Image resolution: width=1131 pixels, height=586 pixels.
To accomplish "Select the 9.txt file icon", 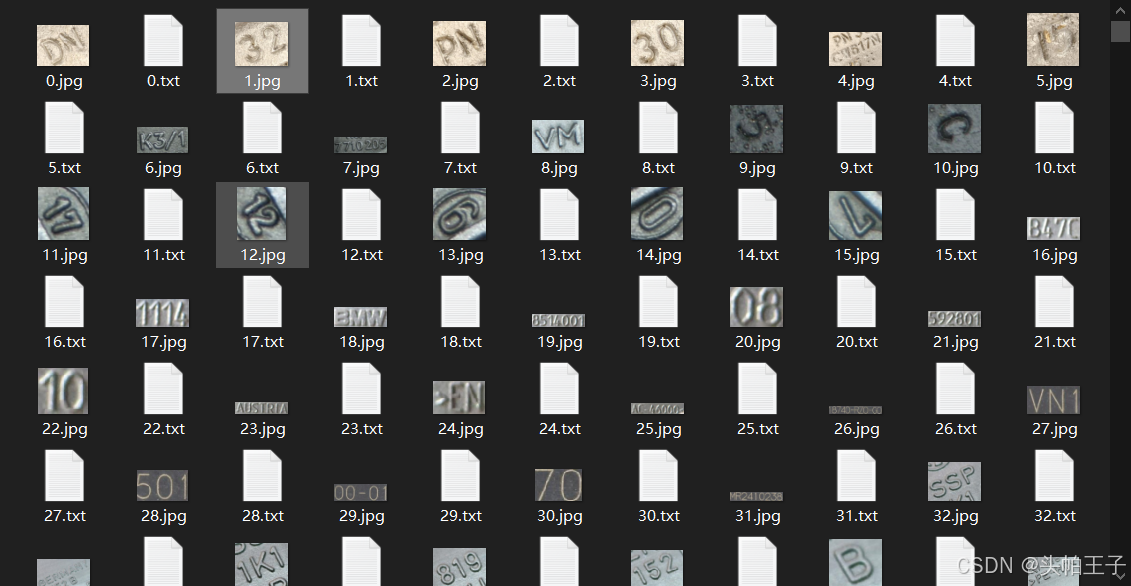I will click(x=856, y=128).
